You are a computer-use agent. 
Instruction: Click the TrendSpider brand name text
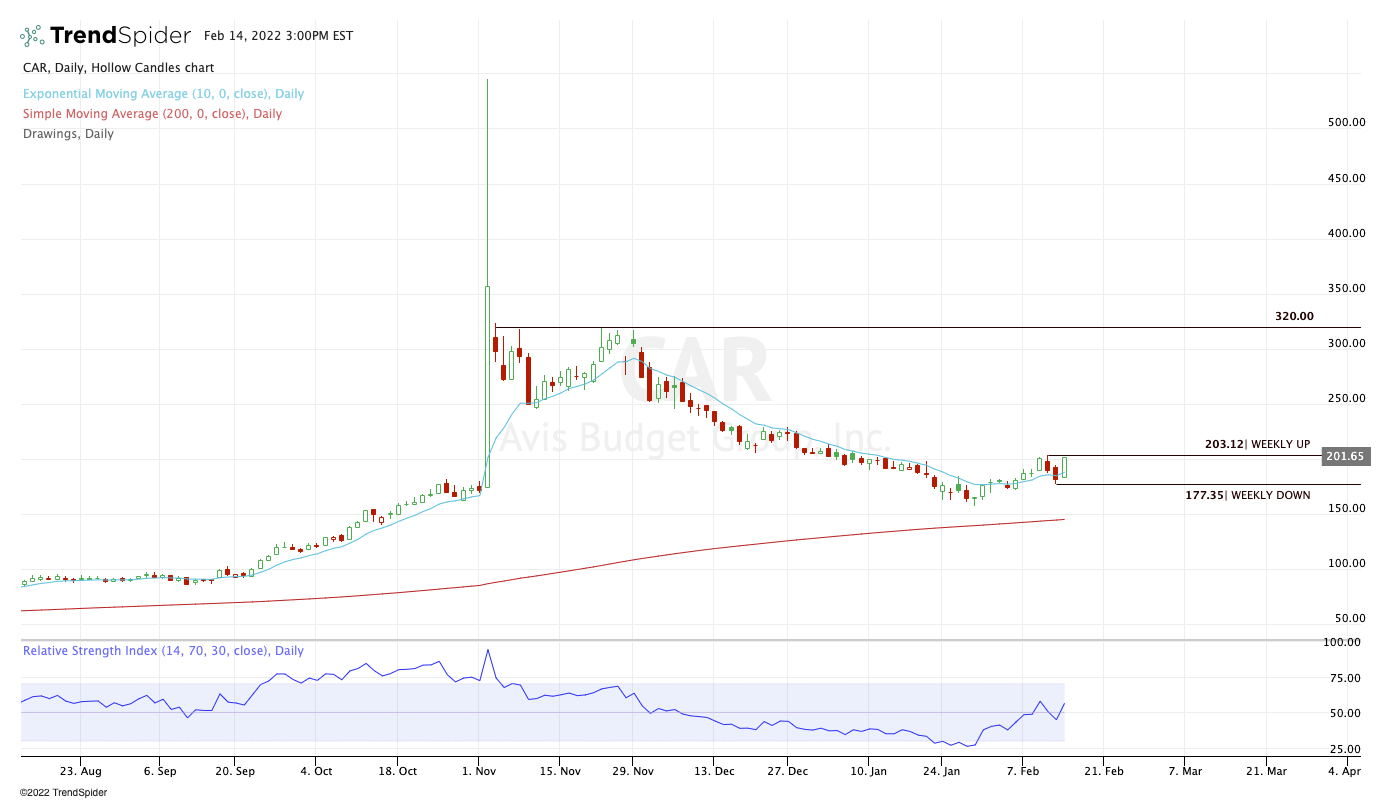click(x=120, y=36)
